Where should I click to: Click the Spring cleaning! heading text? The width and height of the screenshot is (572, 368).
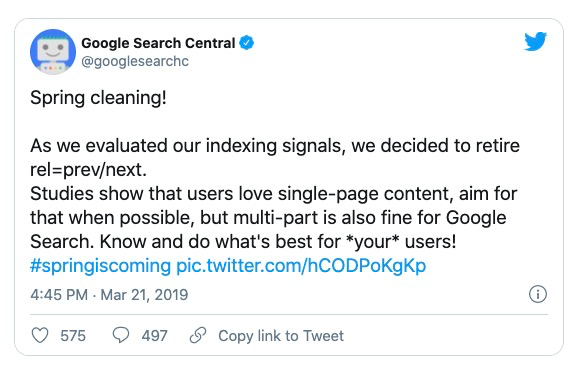coord(98,98)
